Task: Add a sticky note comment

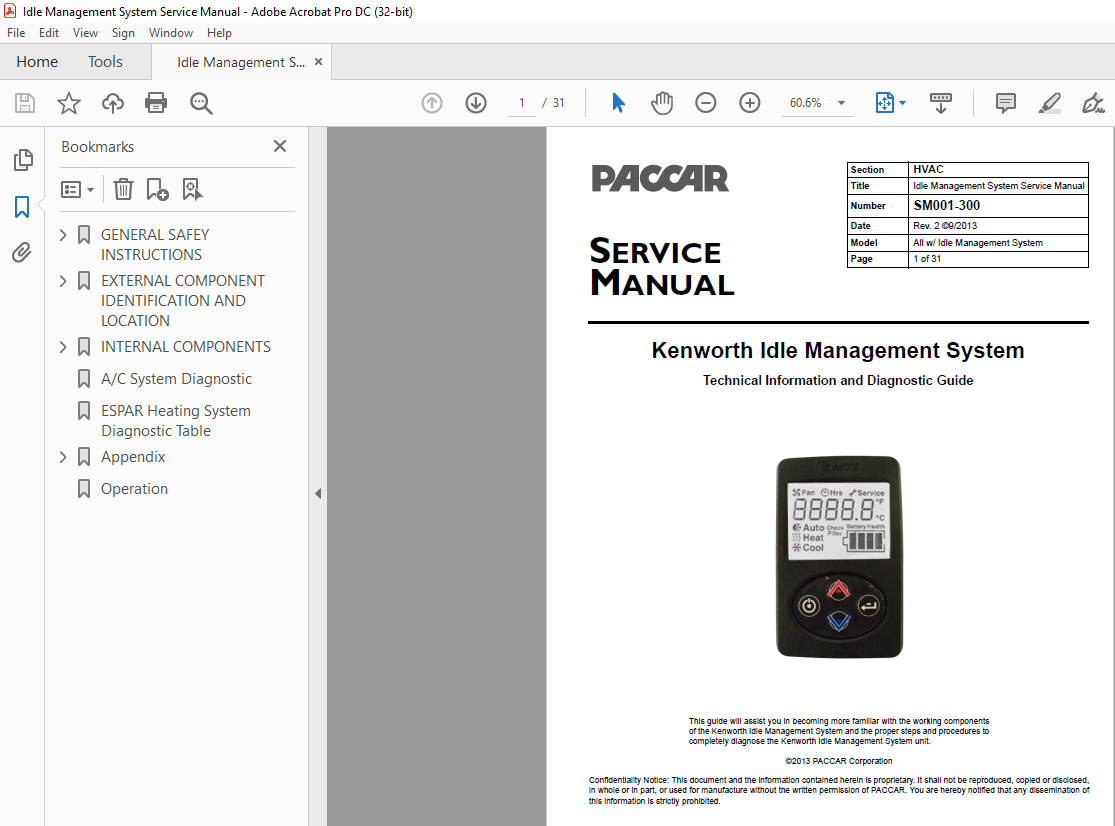Action: click(x=1005, y=103)
